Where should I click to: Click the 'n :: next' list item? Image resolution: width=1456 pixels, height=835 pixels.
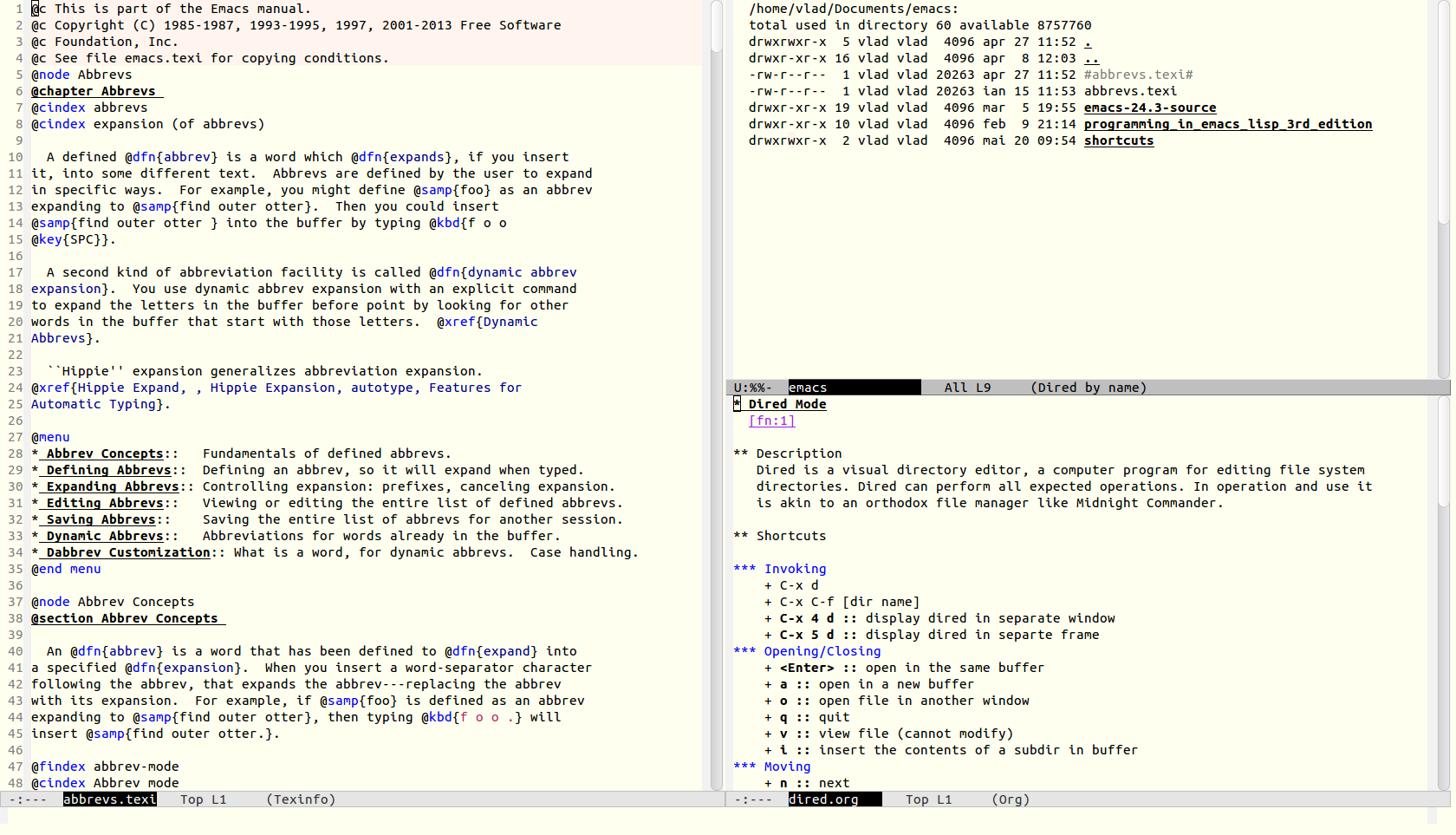(807, 783)
